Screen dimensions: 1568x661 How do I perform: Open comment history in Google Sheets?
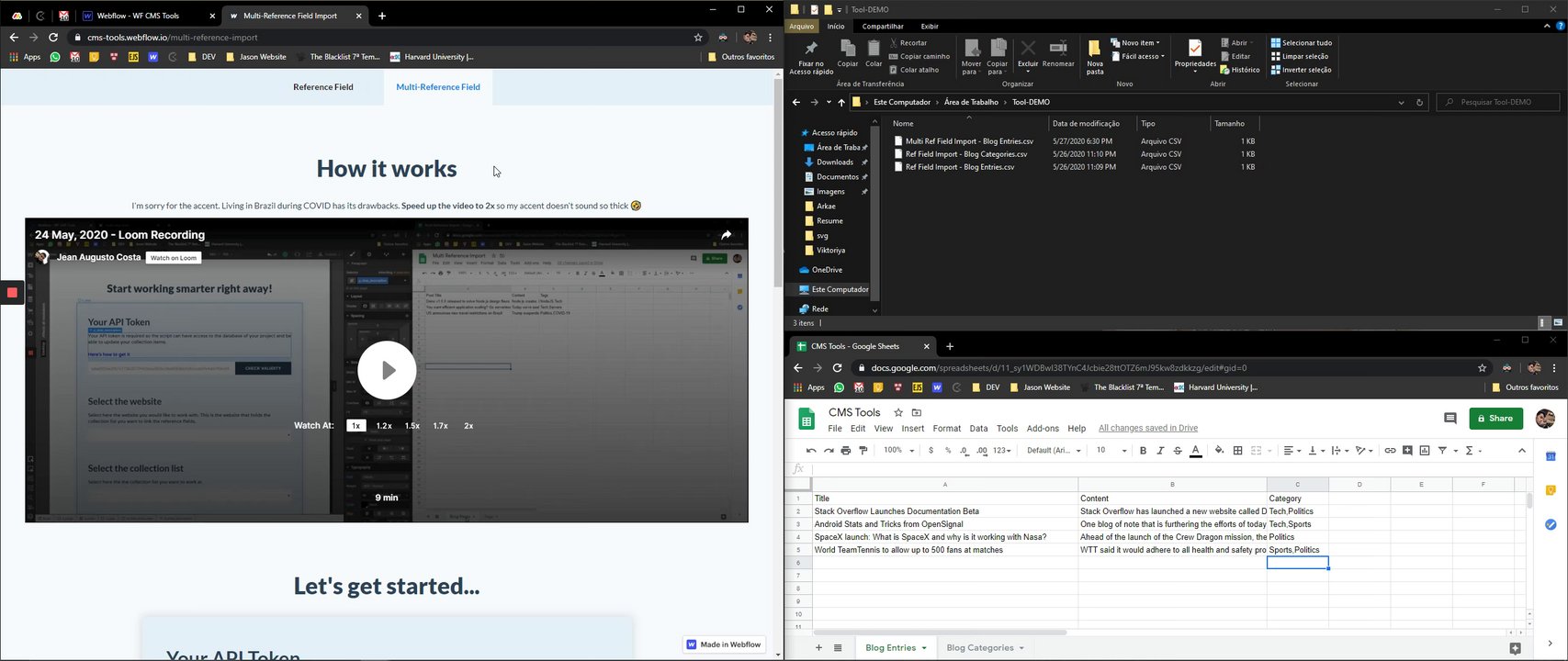pos(1450,419)
